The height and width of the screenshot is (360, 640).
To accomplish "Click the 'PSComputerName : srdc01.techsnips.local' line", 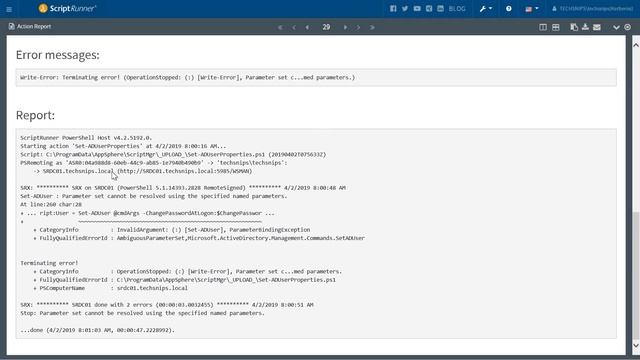I will (x=110, y=288).
